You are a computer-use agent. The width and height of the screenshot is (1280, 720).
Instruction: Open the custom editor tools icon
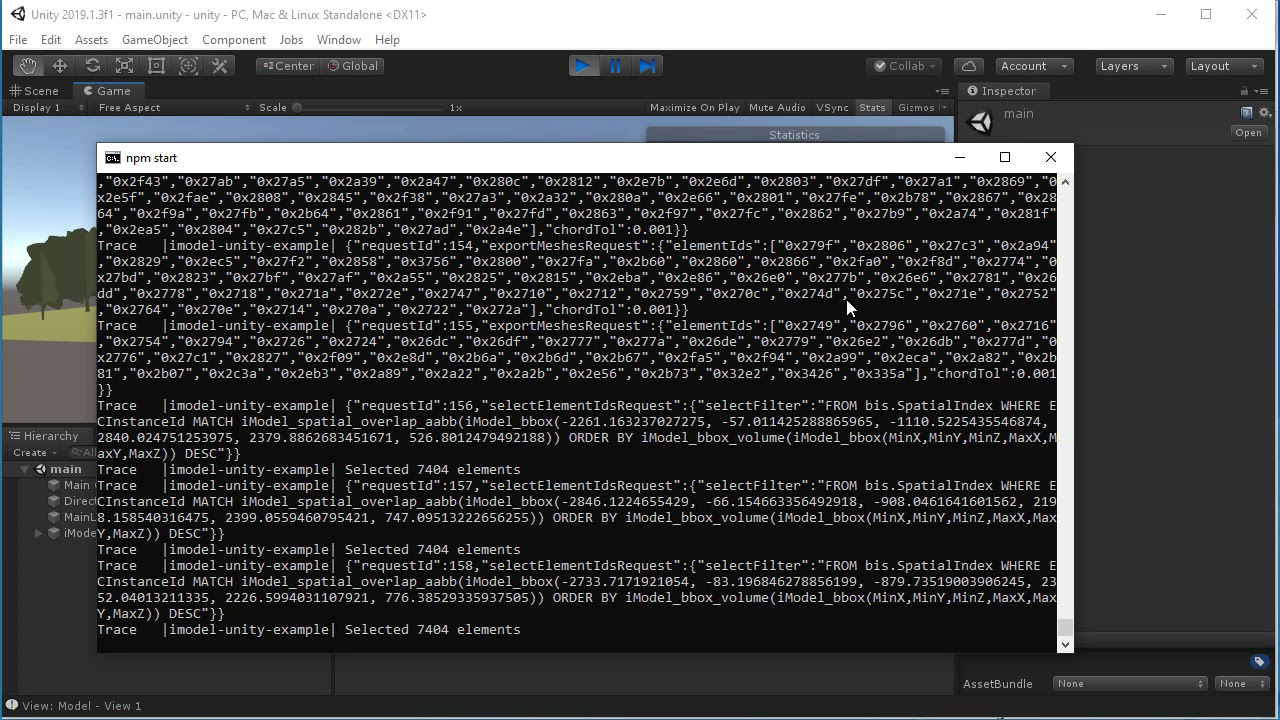coord(220,66)
